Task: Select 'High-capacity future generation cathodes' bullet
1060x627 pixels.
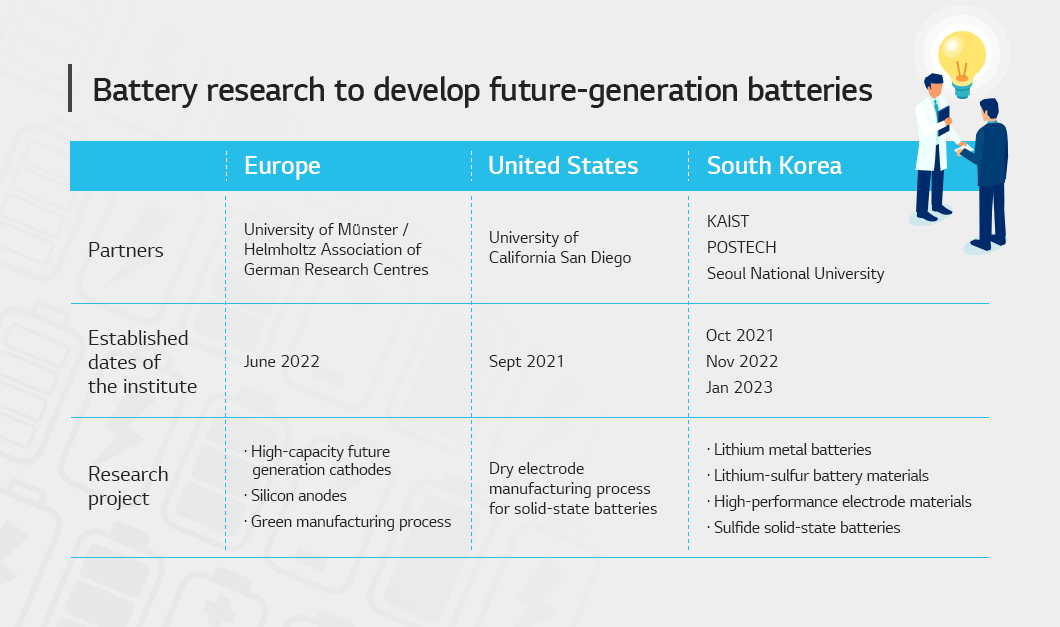Action: pos(318,461)
